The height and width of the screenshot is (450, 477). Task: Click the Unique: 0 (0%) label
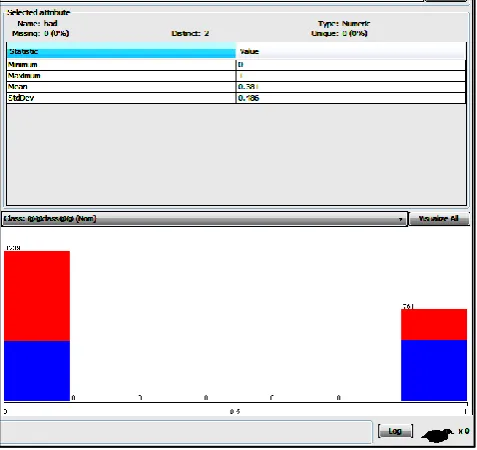click(x=339, y=33)
